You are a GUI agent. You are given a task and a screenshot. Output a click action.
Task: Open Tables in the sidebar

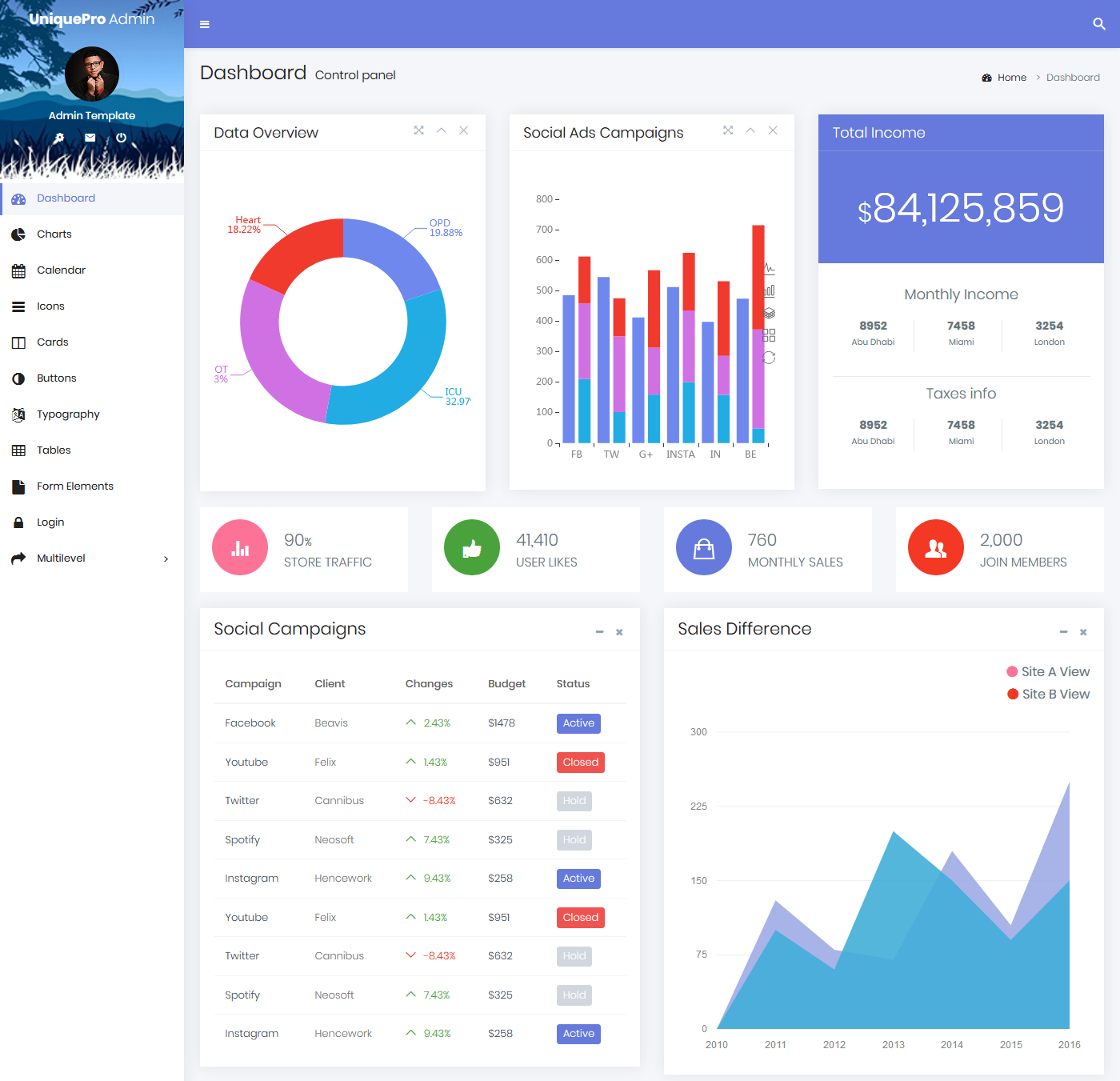click(x=92, y=450)
